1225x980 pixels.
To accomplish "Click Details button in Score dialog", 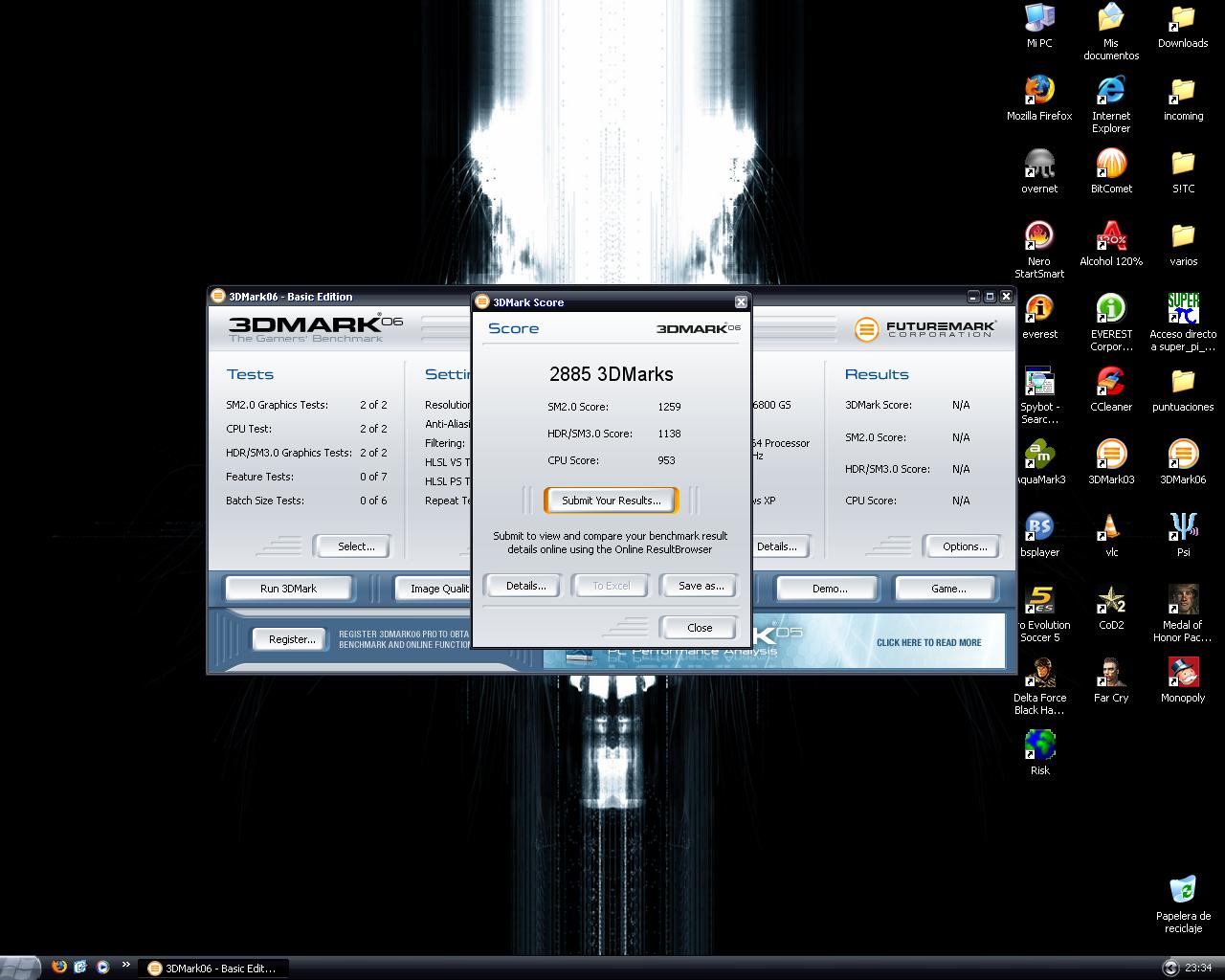I will [525, 586].
